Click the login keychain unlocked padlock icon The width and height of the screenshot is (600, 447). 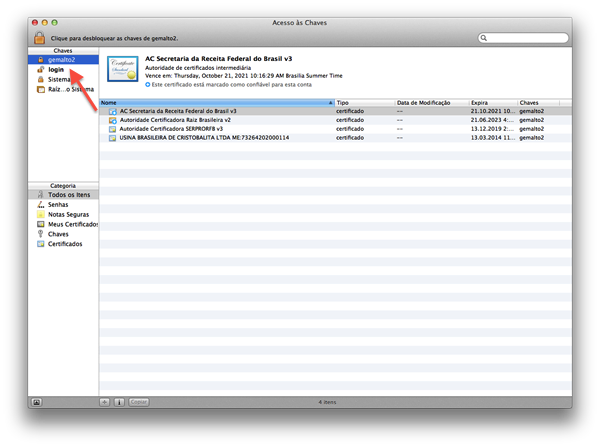41,70
